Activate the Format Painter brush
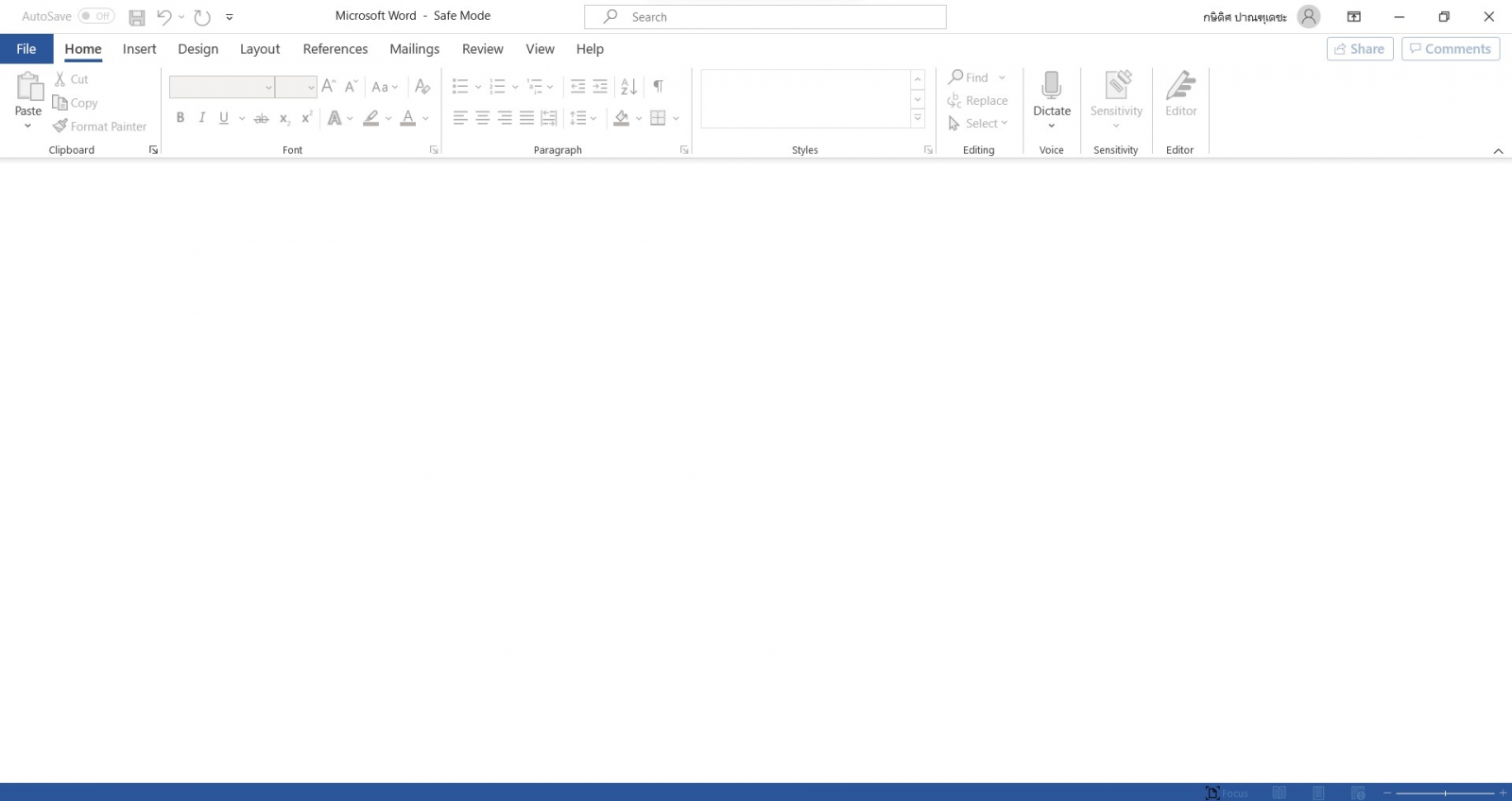 coord(60,126)
